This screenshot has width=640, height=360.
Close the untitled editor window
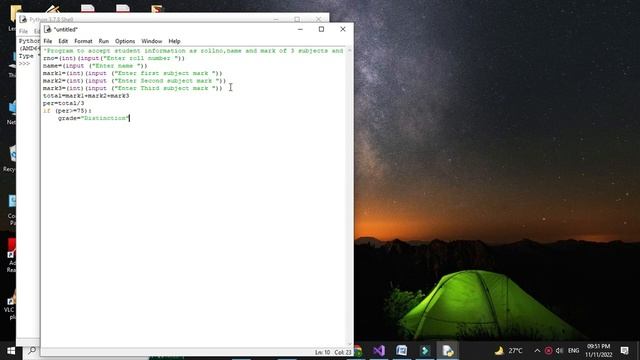click(342, 29)
